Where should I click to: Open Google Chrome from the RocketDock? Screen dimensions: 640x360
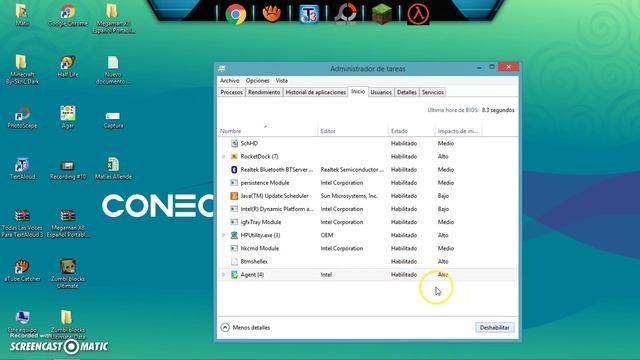pos(236,14)
